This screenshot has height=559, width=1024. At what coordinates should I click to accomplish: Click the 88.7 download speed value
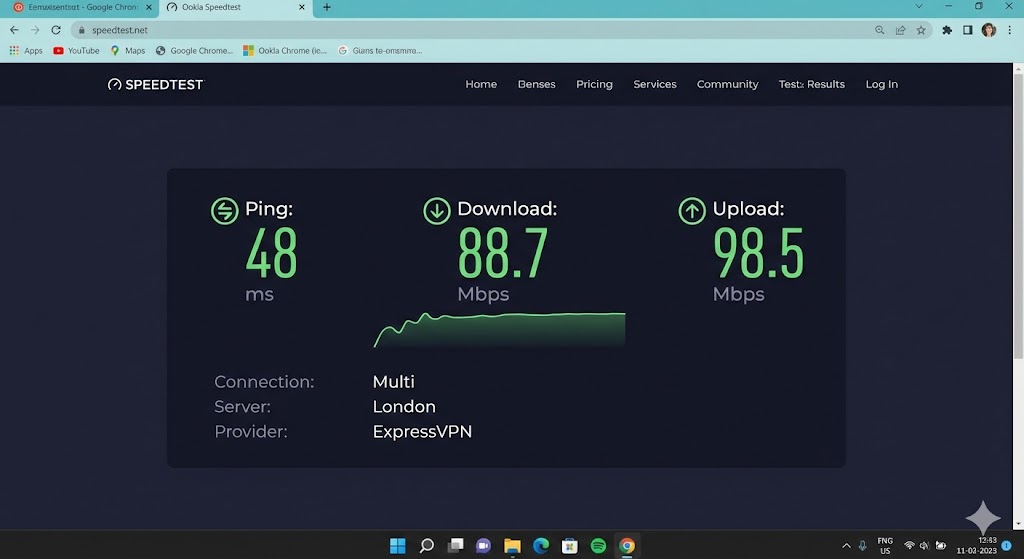(503, 253)
